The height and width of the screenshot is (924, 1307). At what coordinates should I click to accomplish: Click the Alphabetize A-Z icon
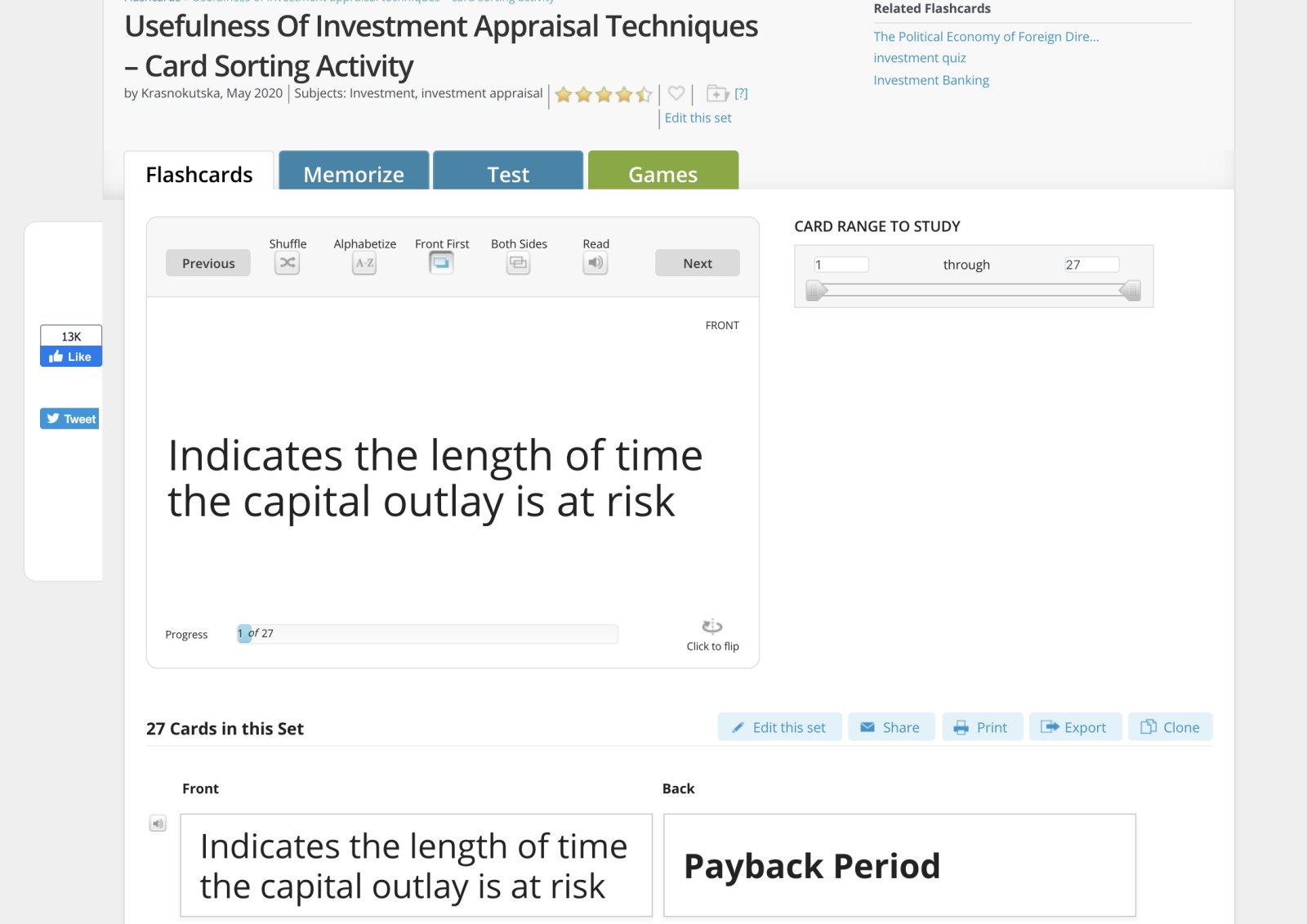pyautogui.click(x=364, y=263)
